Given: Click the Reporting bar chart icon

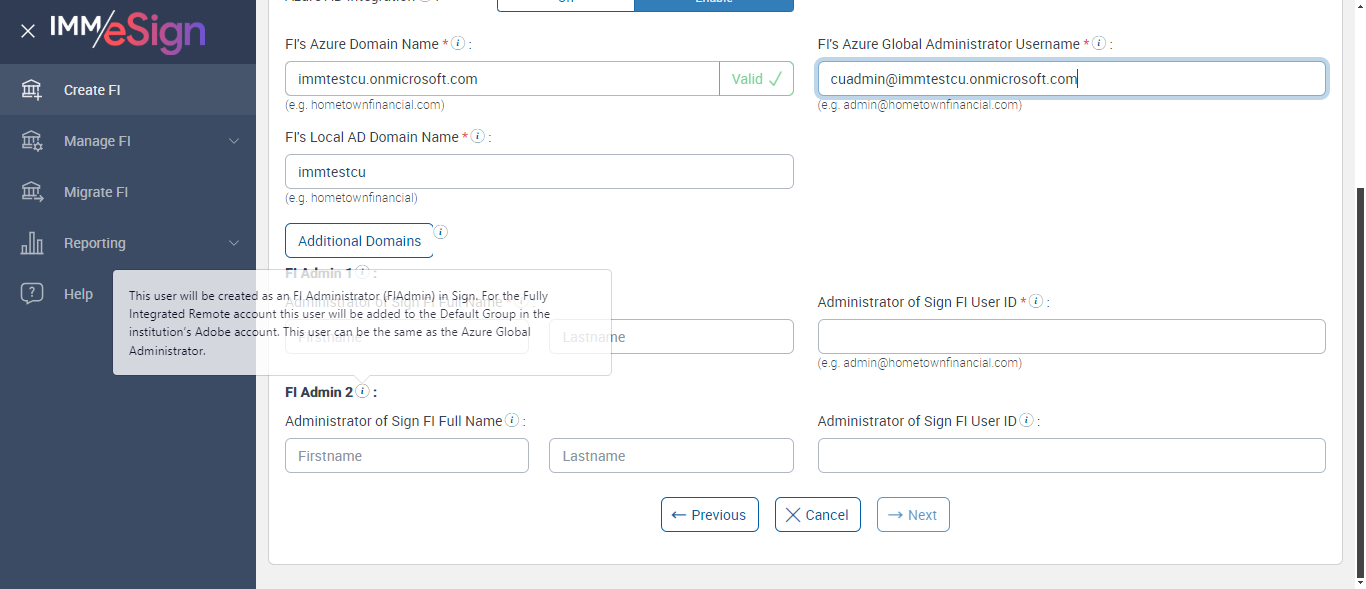Looking at the screenshot, I should [32, 243].
